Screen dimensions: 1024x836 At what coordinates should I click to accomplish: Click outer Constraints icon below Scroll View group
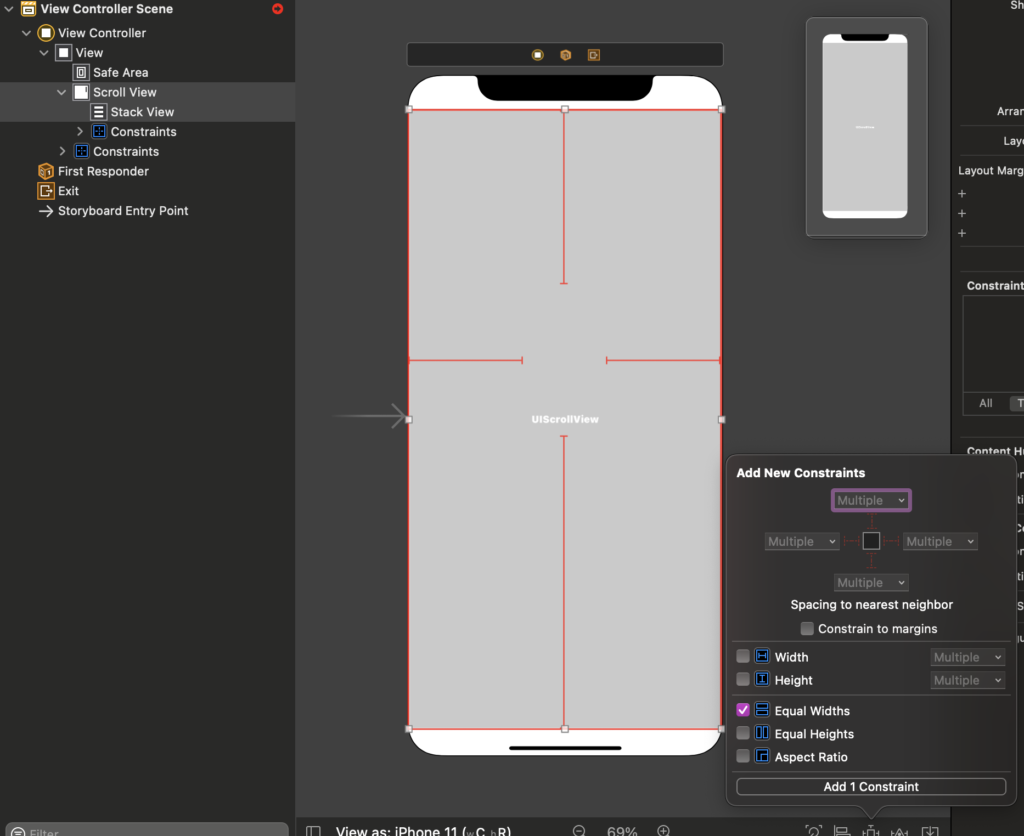[x=81, y=152]
